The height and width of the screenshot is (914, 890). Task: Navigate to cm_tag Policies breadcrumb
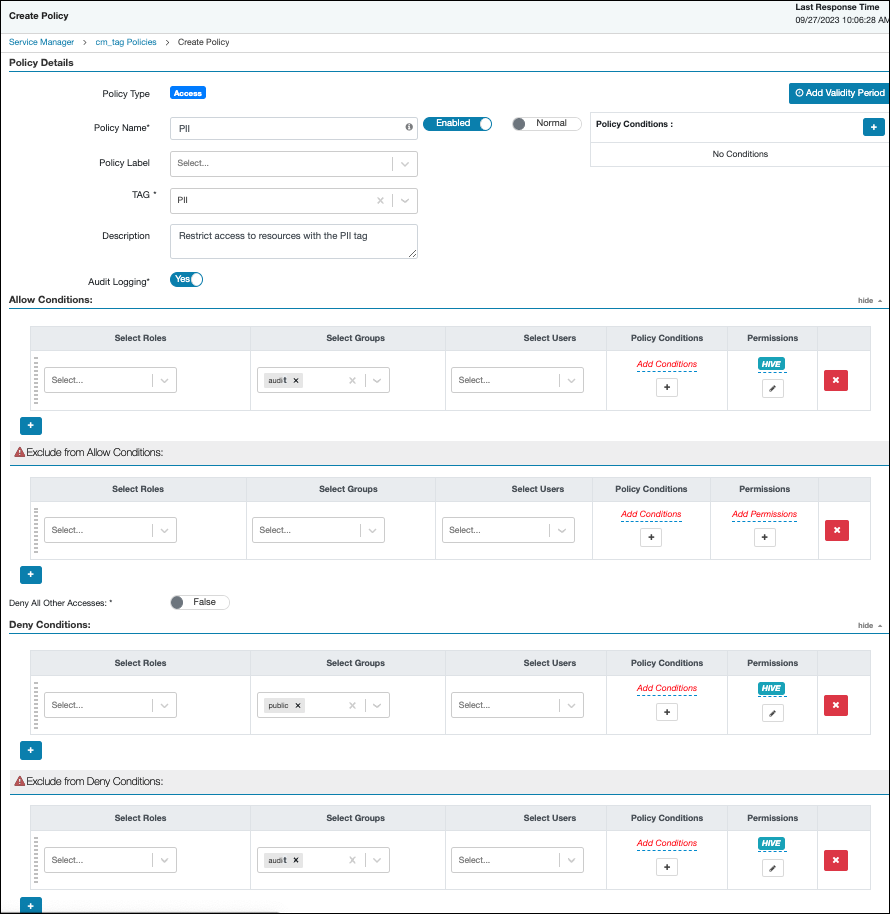[x=126, y=42]
